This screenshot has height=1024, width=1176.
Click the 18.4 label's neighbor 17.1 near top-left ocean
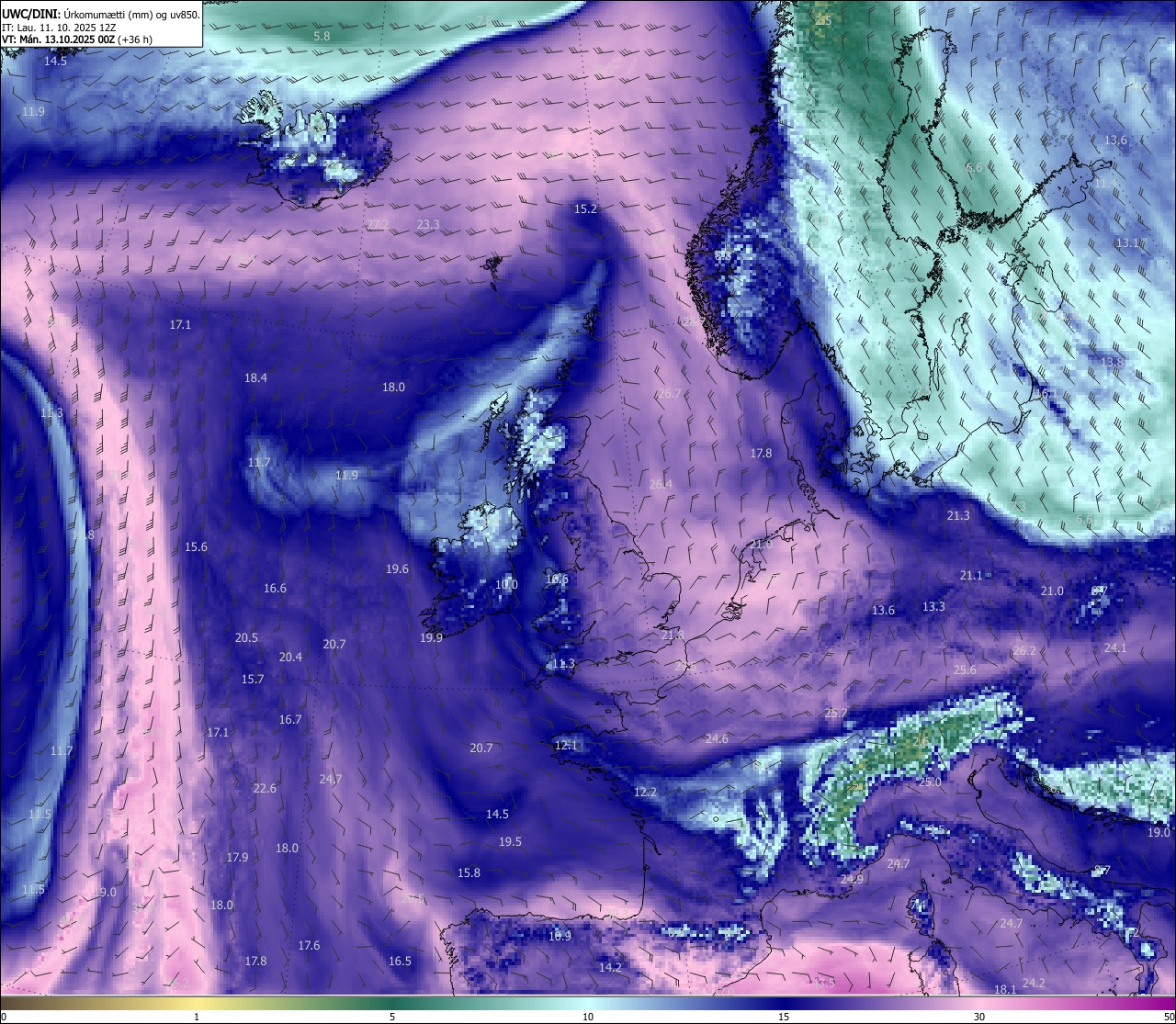click(x=180, y=324)
